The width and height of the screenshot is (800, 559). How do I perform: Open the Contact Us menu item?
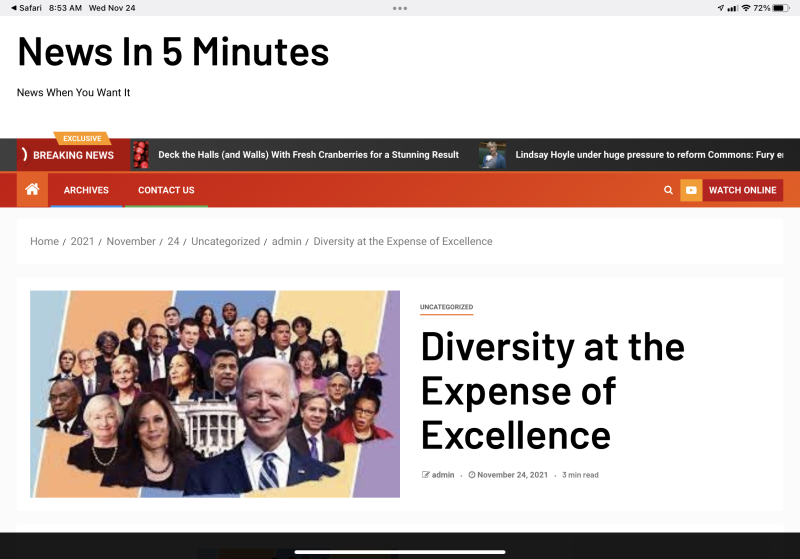[166, 190]
